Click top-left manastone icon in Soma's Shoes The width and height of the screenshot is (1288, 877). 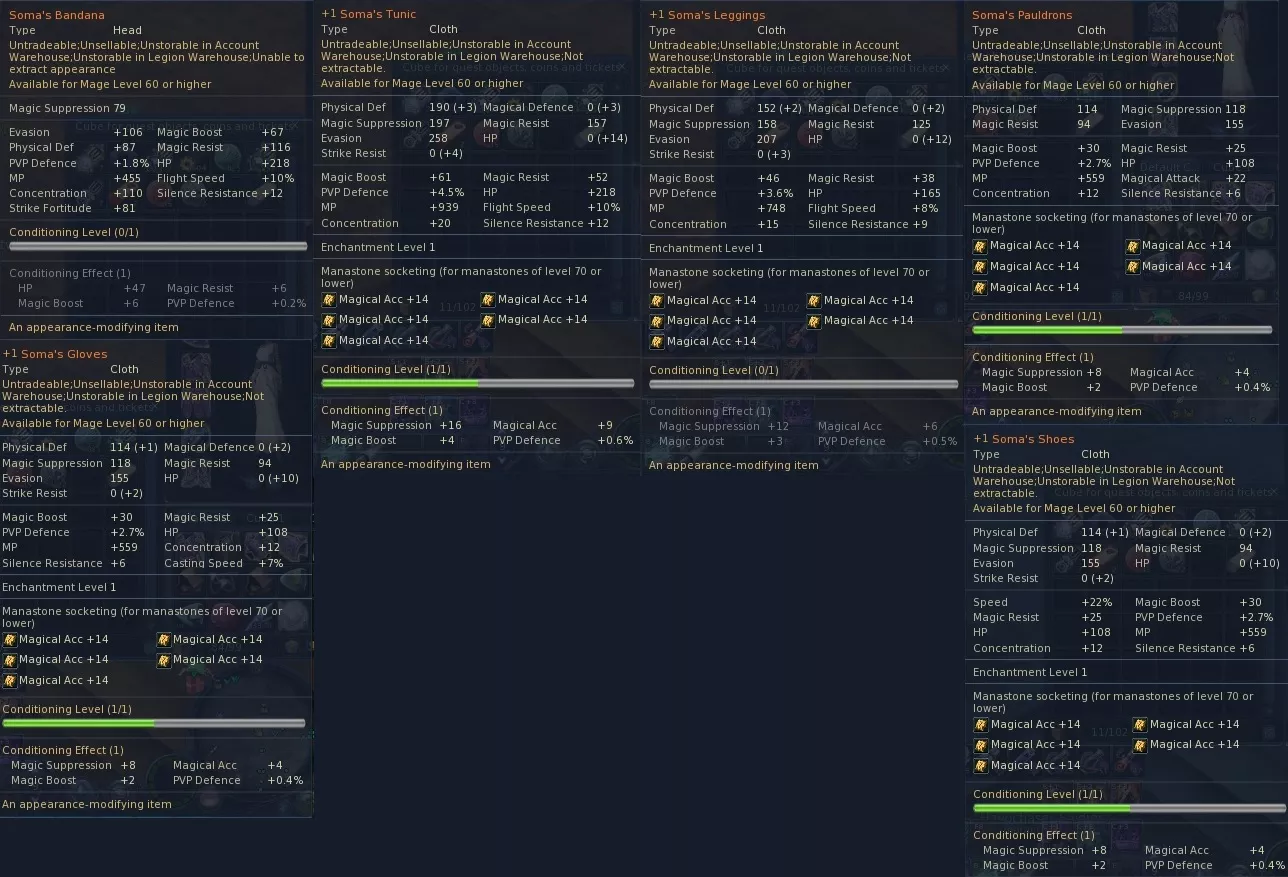[981, 725]
